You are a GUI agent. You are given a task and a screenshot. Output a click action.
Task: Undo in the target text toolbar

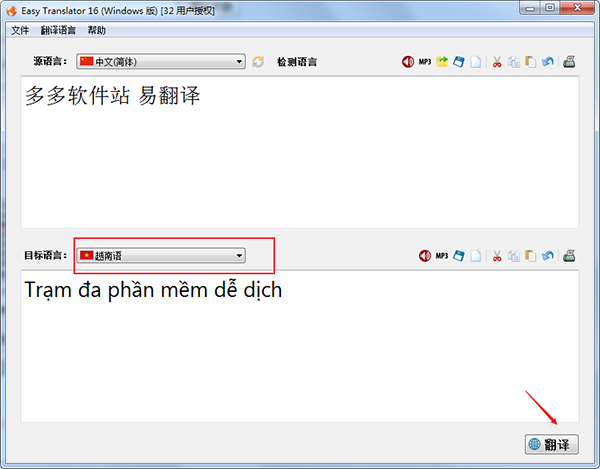pos(548,256)
